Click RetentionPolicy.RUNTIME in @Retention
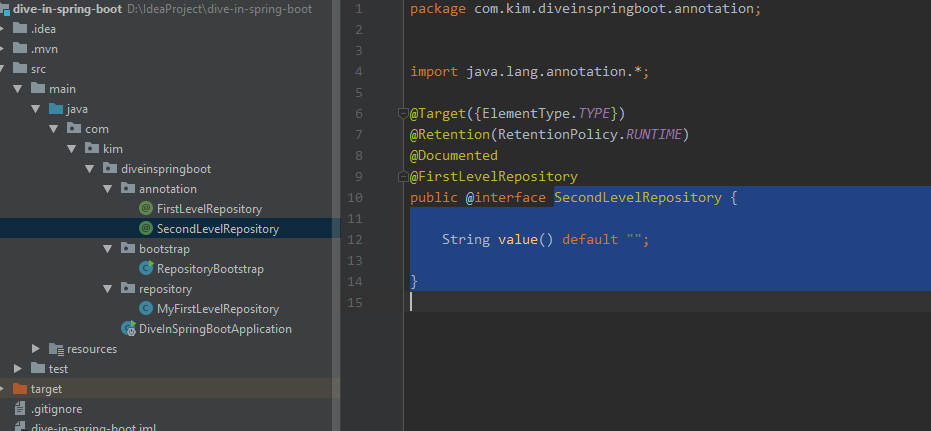931x431 pixels. 590,135
